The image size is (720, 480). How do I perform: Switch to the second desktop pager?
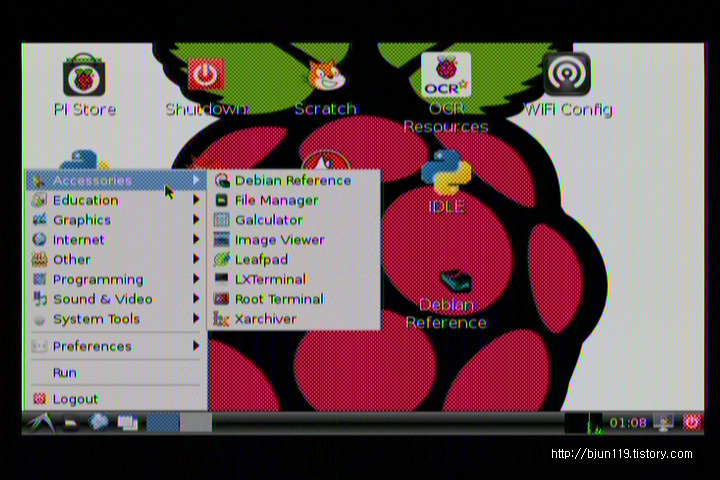[x=196, y=422]
